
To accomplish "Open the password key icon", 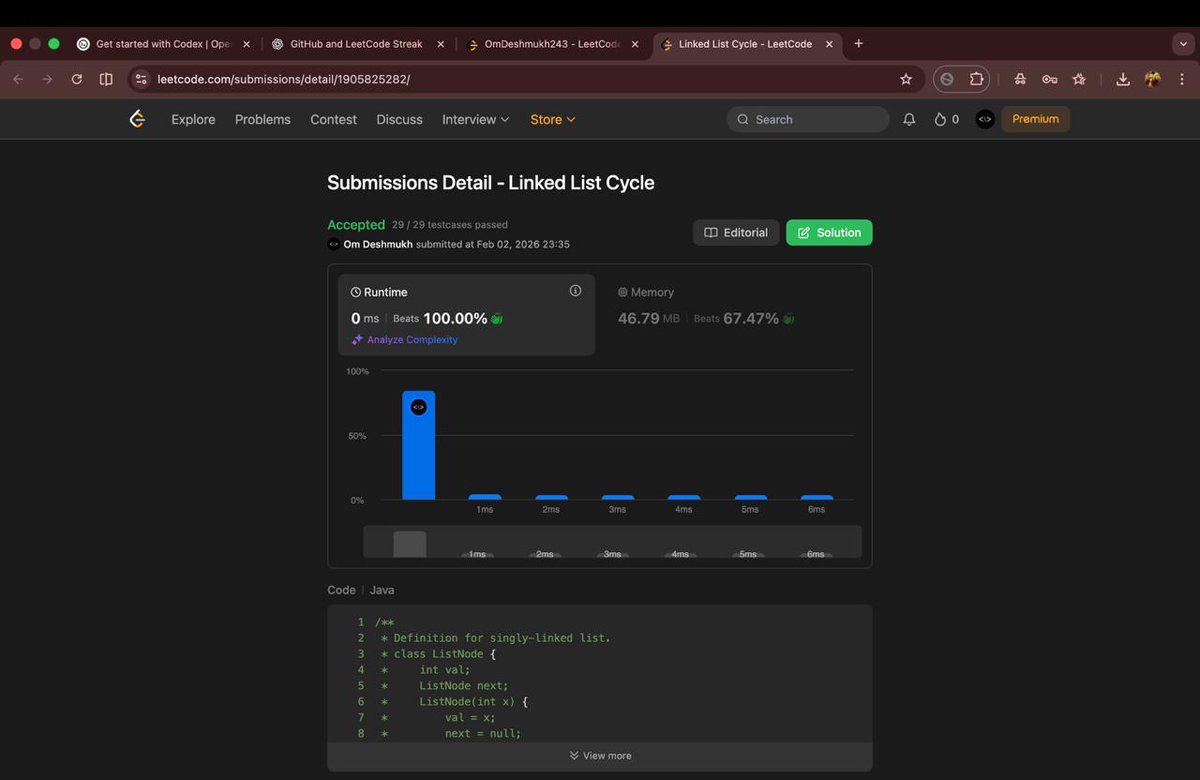I will coord(1049,79).
